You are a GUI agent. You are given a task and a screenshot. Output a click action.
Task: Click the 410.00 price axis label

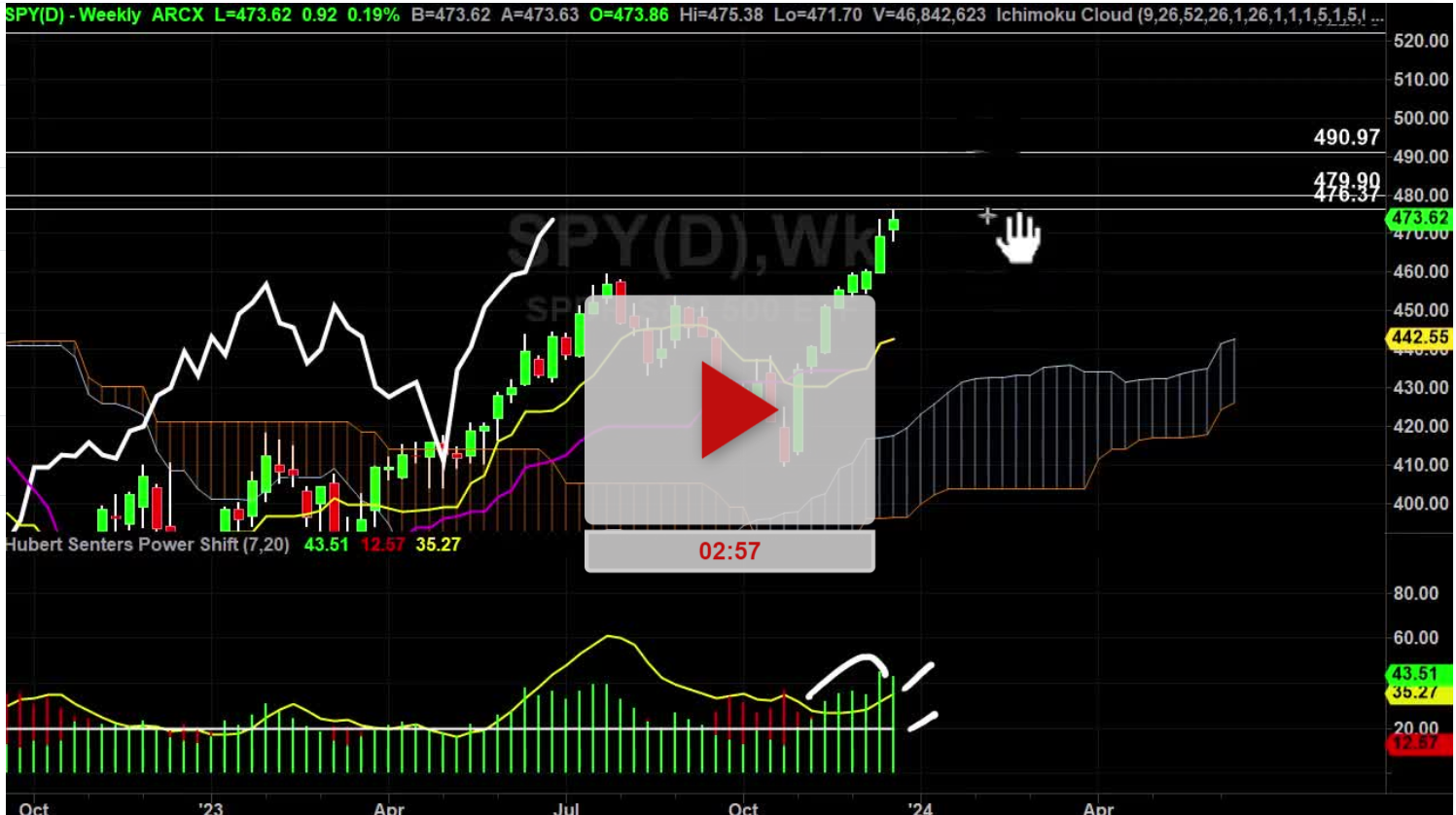pos(1420,465)
